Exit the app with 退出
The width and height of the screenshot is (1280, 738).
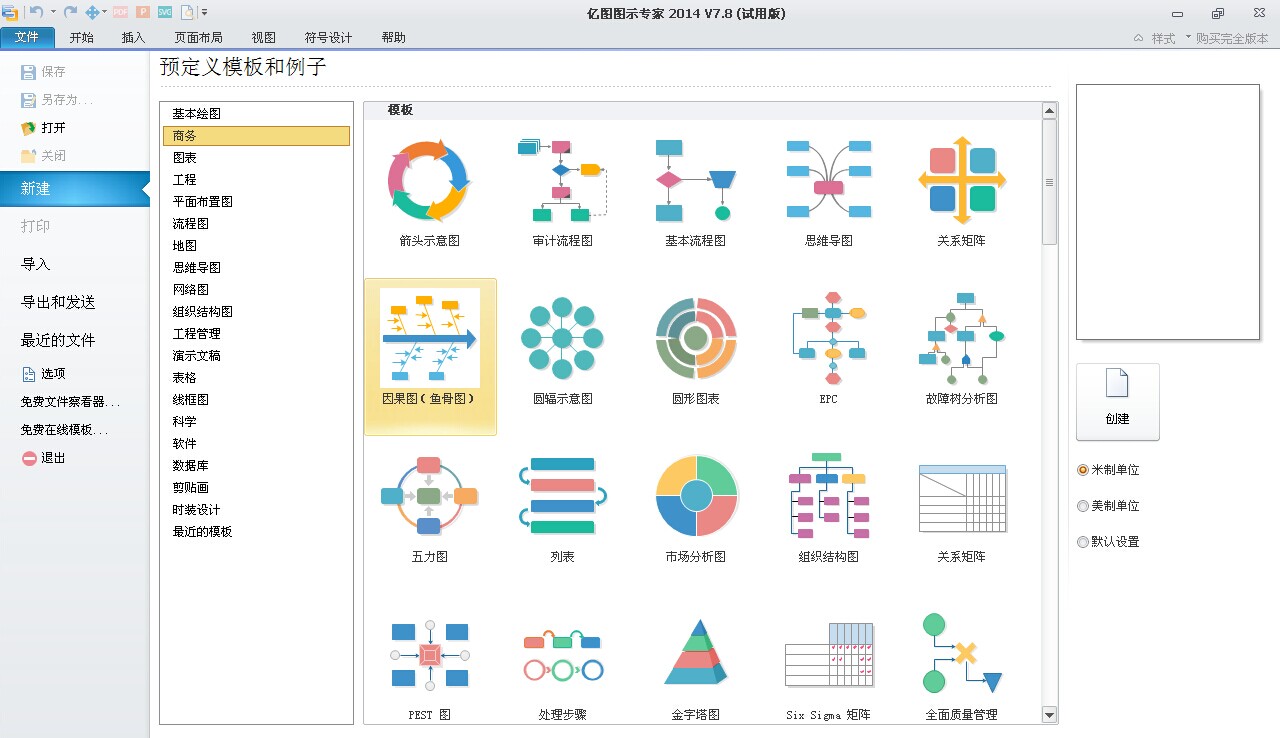pos(43,458)
